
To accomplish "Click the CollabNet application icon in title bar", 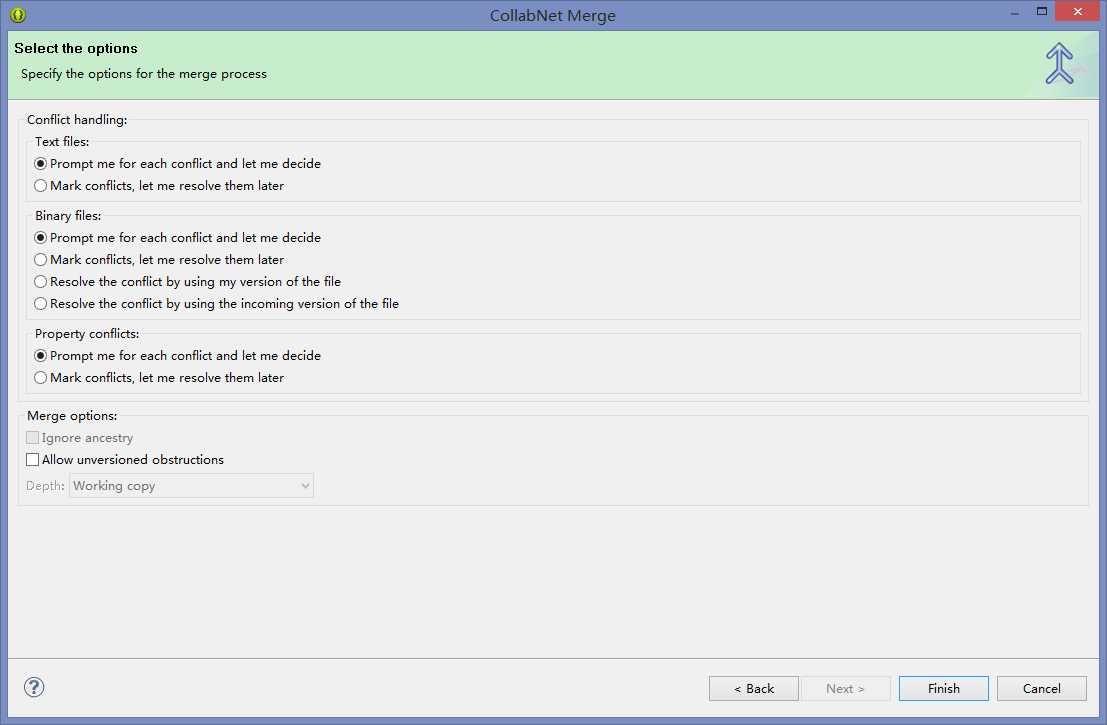I will click(x=18, y=15).
